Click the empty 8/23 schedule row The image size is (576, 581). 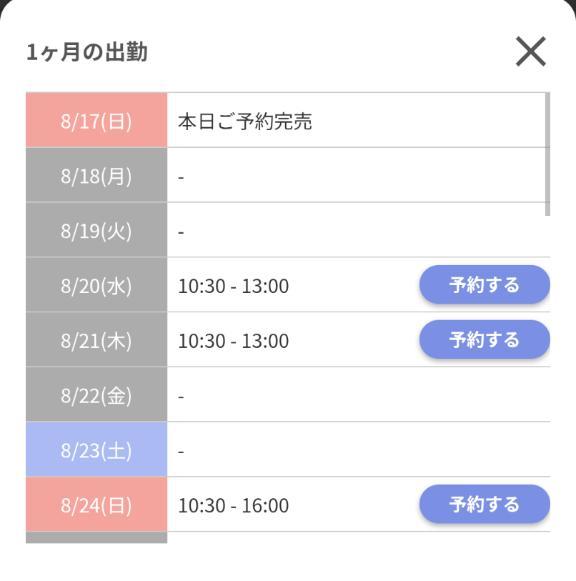359,449
